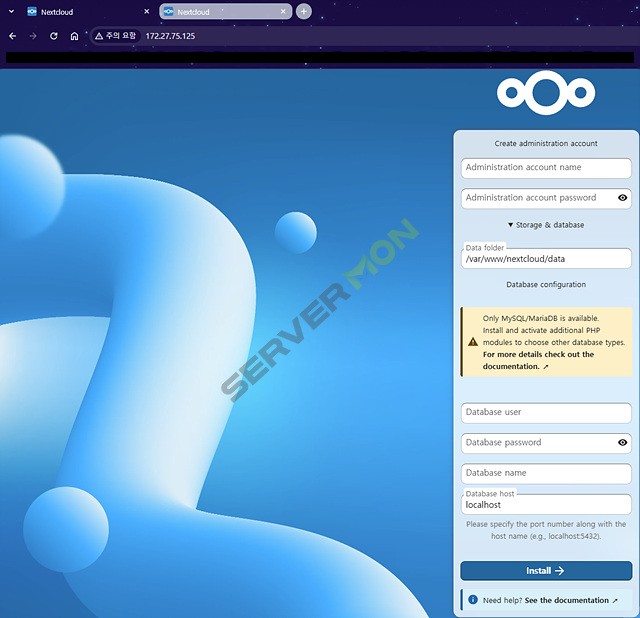640x618 pixels.
Task: Click the 'Create administration account' heading
Action: (x=546, y=144)
